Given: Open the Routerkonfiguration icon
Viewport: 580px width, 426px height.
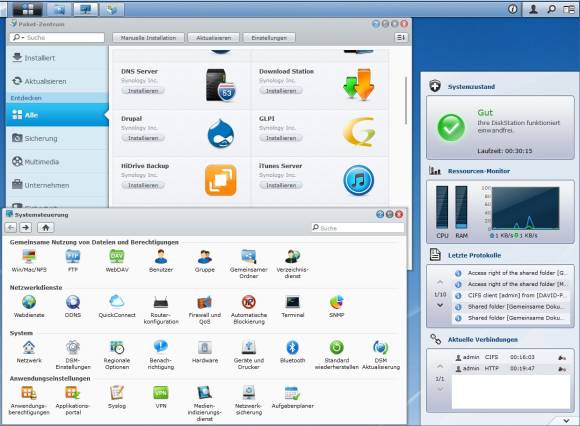Looking at the screenshot, I should point(161,302).
